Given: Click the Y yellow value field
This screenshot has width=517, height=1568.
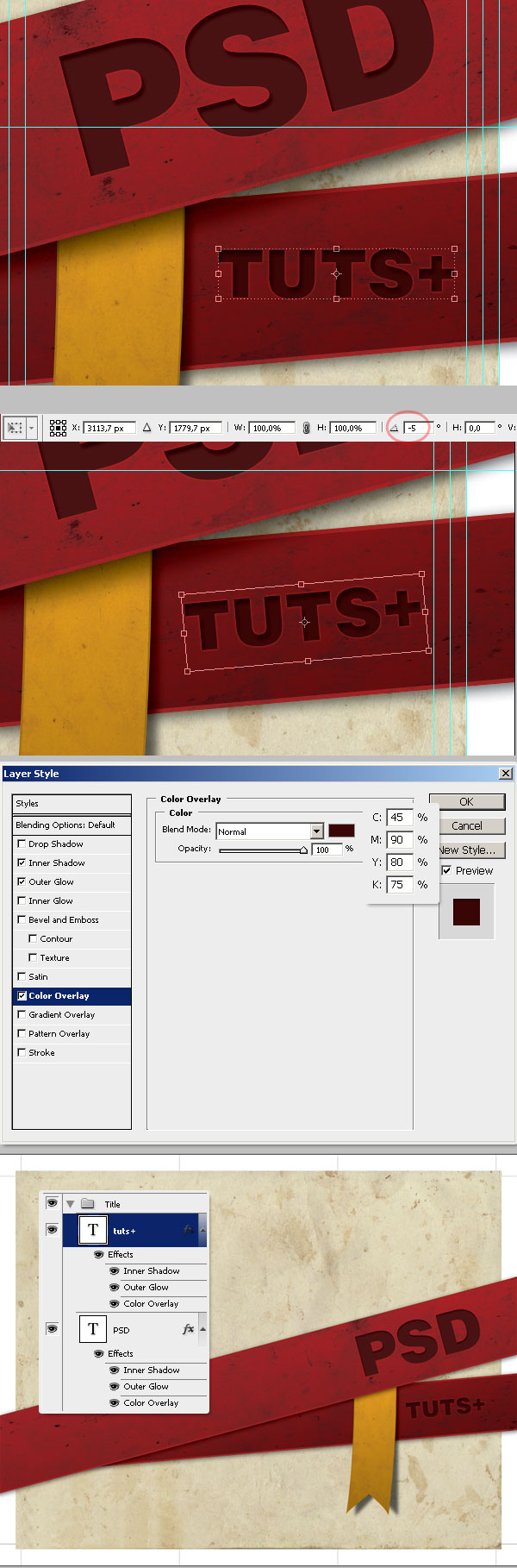Looking at the screenshot, I should 400,862.
